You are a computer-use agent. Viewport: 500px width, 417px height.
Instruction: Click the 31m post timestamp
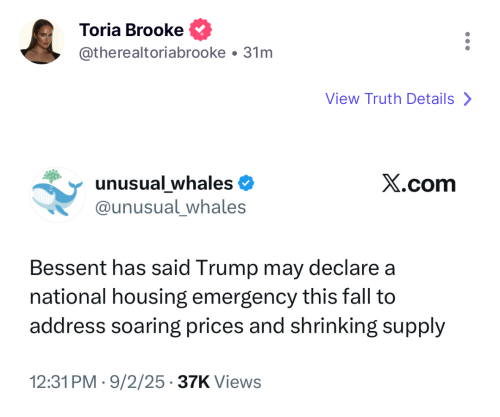pyautogui.click(x=258, y=53)
